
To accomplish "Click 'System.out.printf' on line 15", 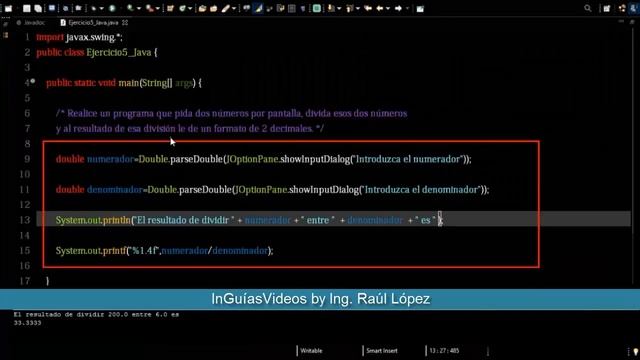I will 91,251.
